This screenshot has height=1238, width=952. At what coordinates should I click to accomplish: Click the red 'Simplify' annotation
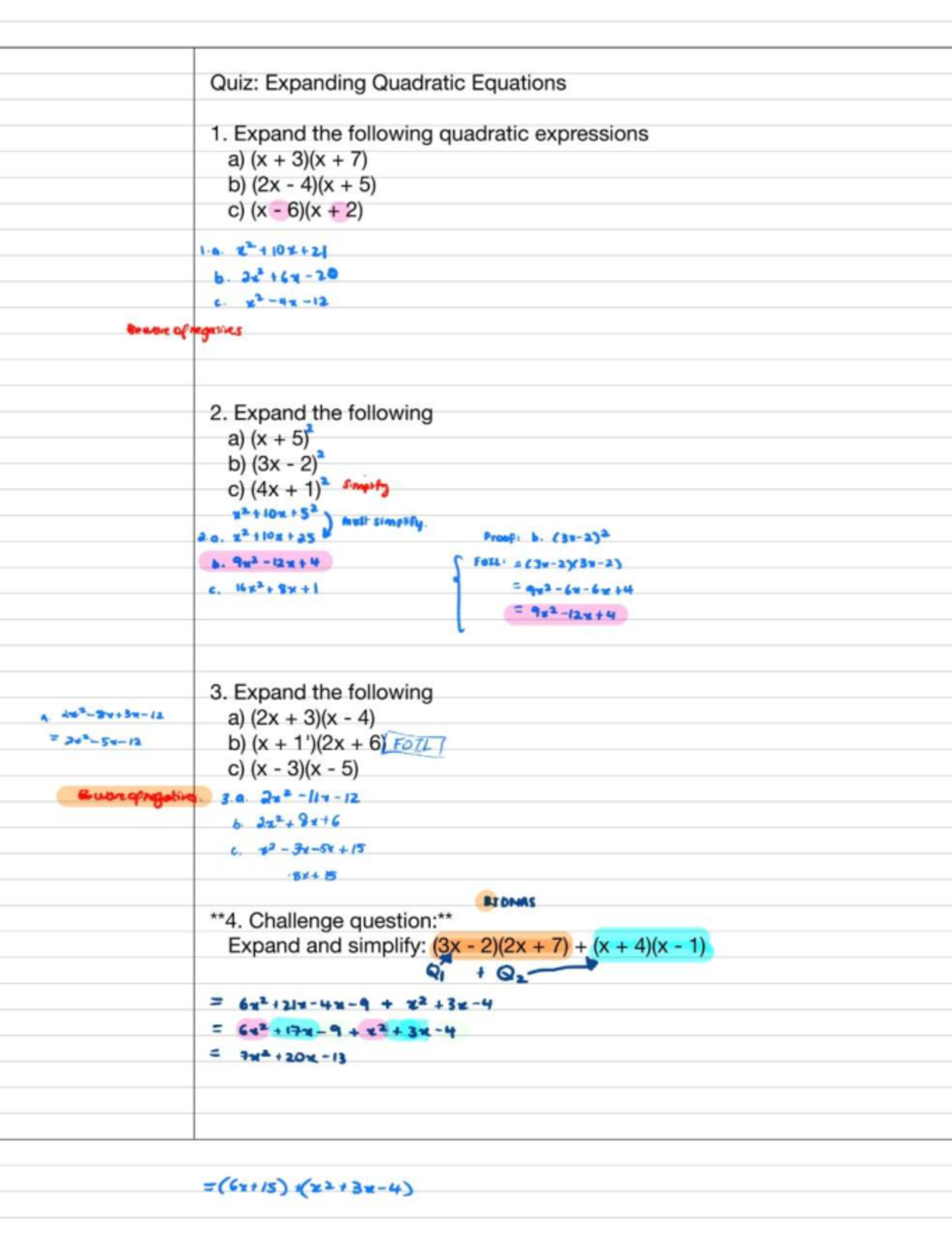[x=366, y=486]
